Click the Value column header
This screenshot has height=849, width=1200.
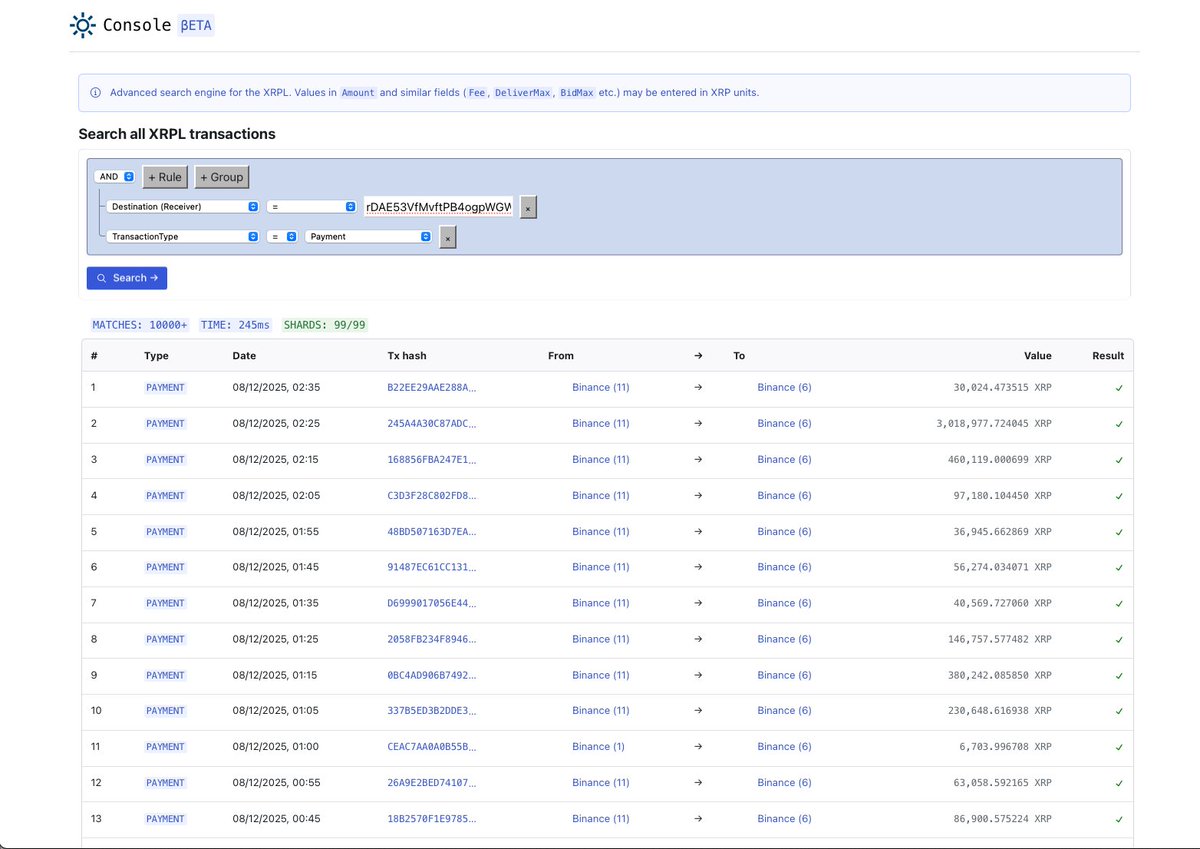[1037, 355]
